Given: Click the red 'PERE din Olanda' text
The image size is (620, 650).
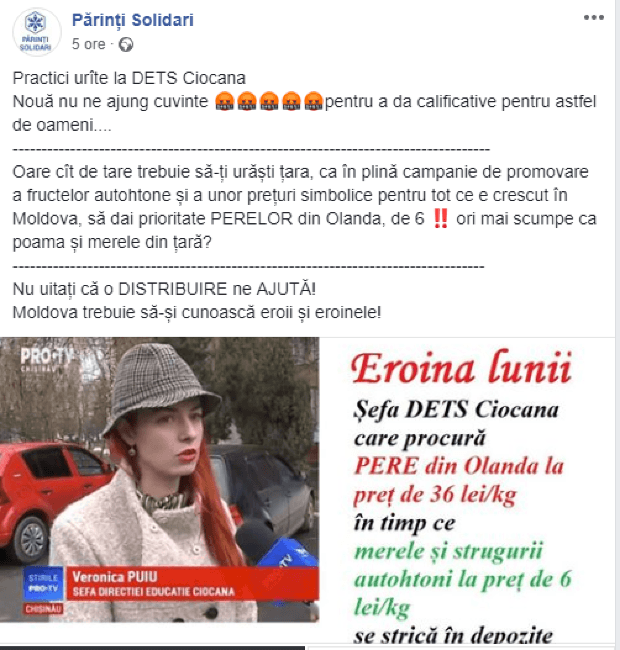Looking at the screenshot, I should click(459, 466).
